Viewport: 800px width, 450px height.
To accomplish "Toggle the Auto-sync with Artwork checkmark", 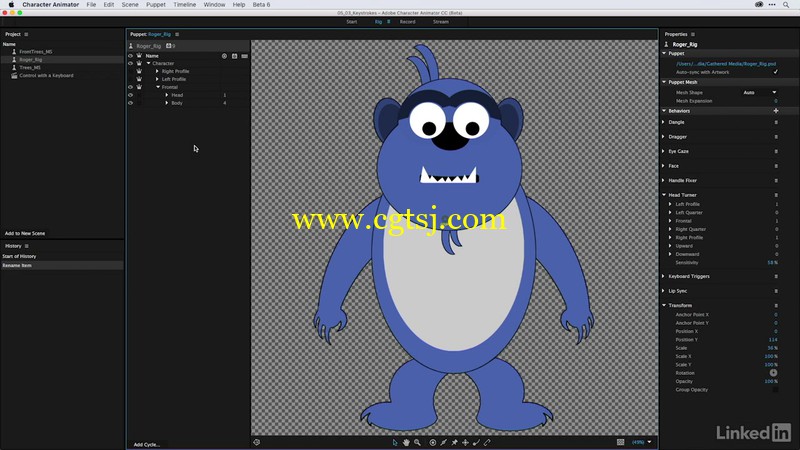I will tap(776, 72).
